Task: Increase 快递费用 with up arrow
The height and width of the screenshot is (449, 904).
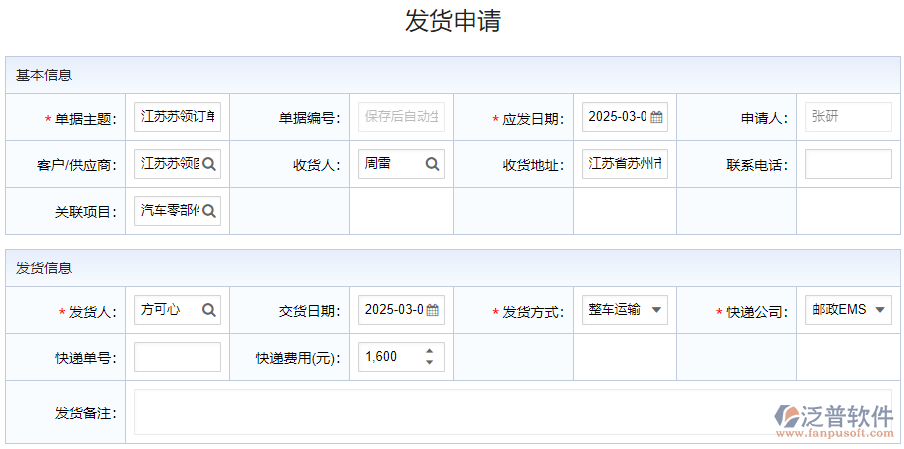Action: [430, 351]
